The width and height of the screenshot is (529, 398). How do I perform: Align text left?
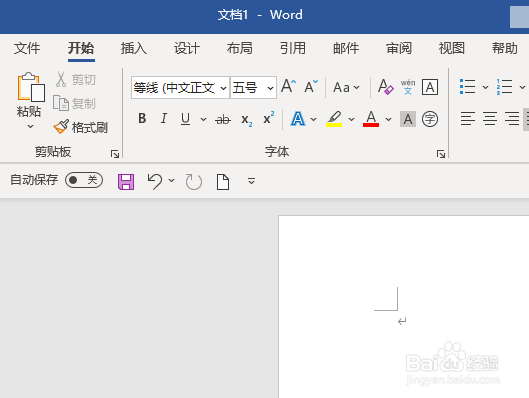468,119
